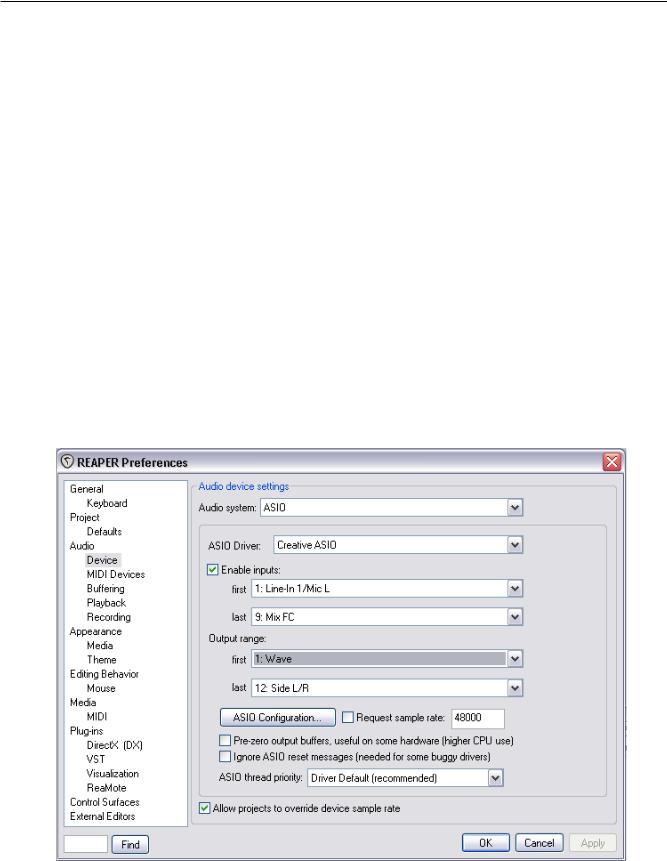Click the REAPER logo icon in title bar
Viewport: 667px width, 861px height.
point(67,462)
